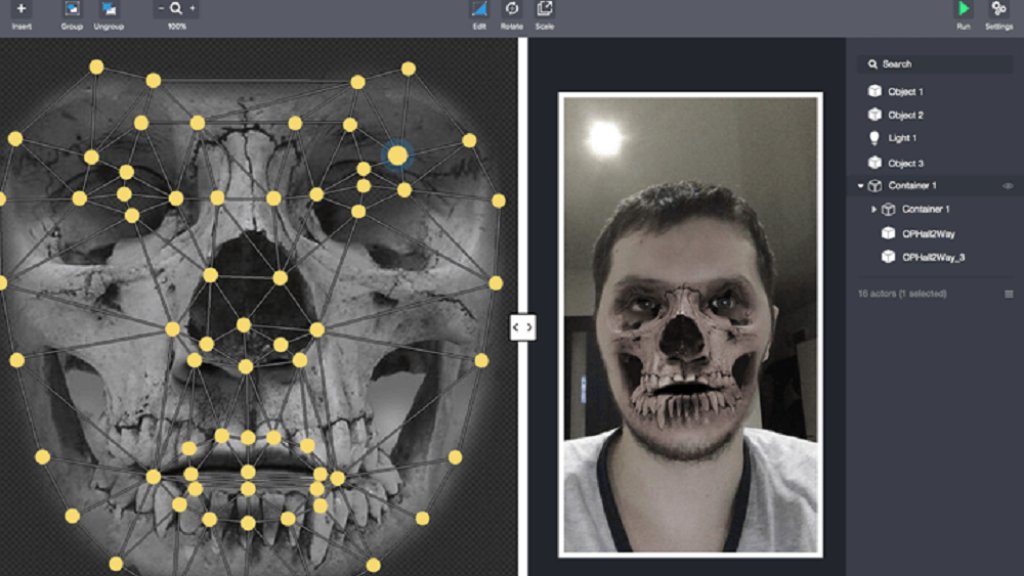Collapse the selected top-level Container 1
This screenshot has height=576, width=1024.
click(860, 186)
